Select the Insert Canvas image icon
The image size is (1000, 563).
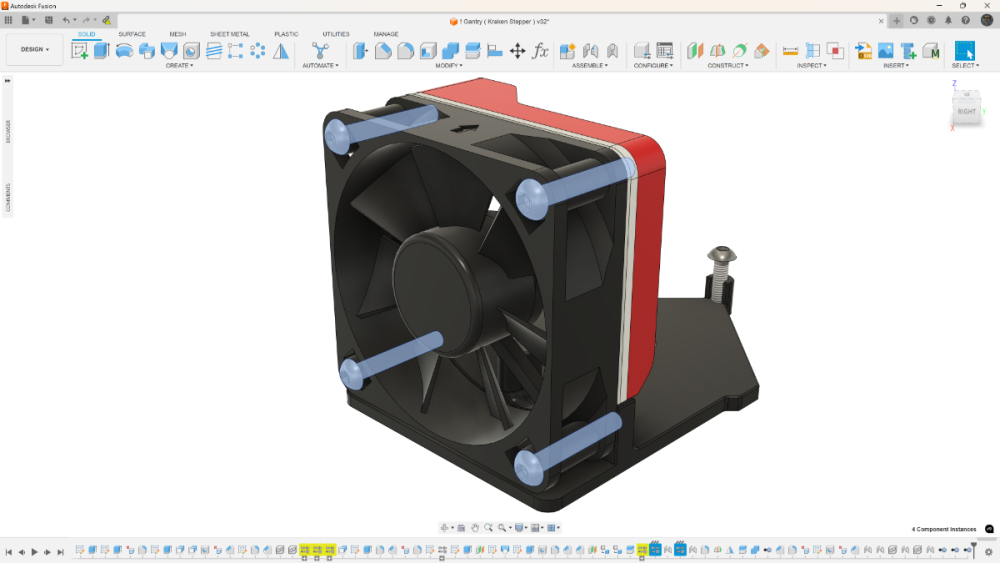pyautogui.click(x=886, y=51)
